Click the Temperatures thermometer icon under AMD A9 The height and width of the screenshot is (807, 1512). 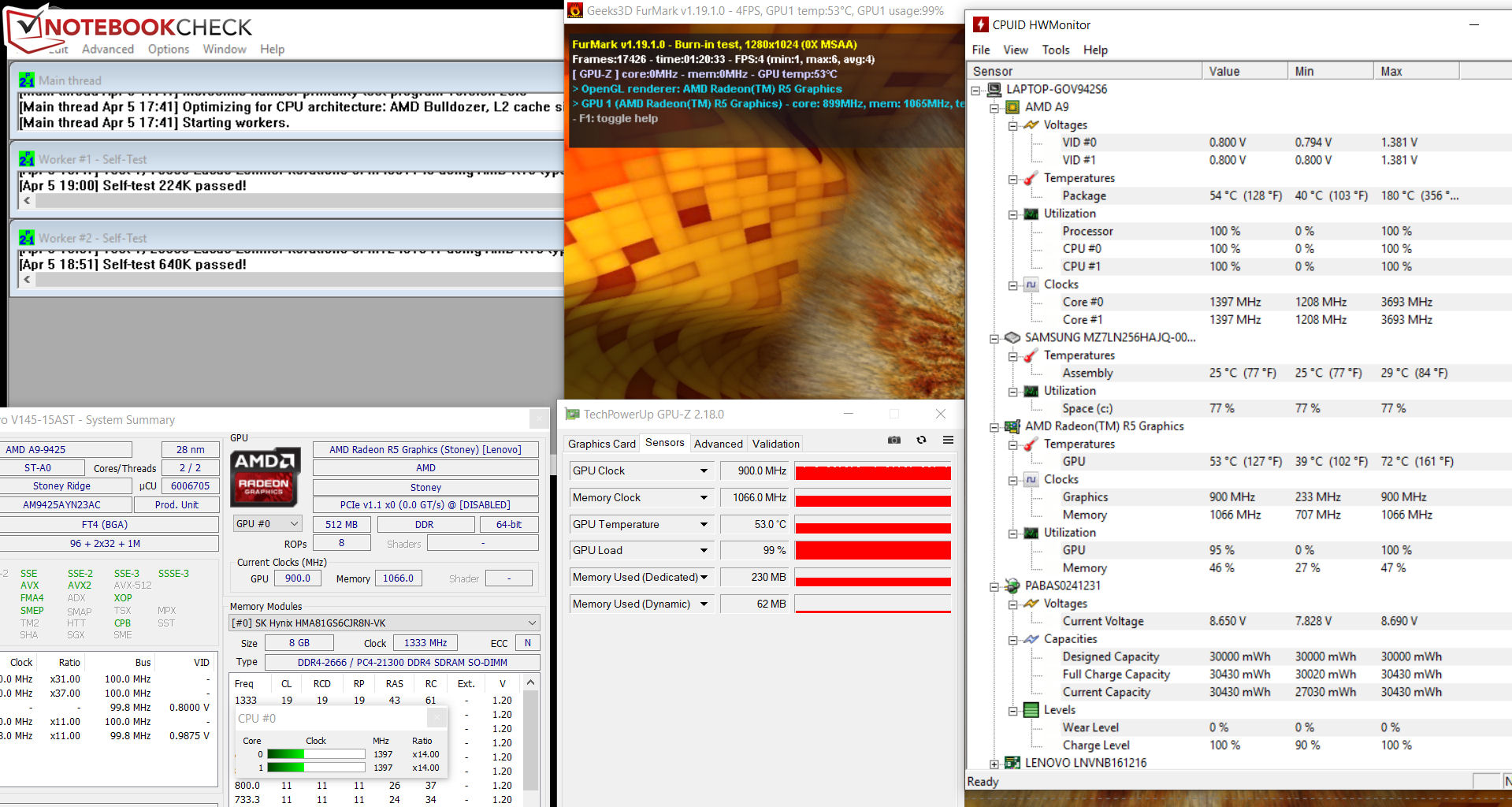[1031, 178]
